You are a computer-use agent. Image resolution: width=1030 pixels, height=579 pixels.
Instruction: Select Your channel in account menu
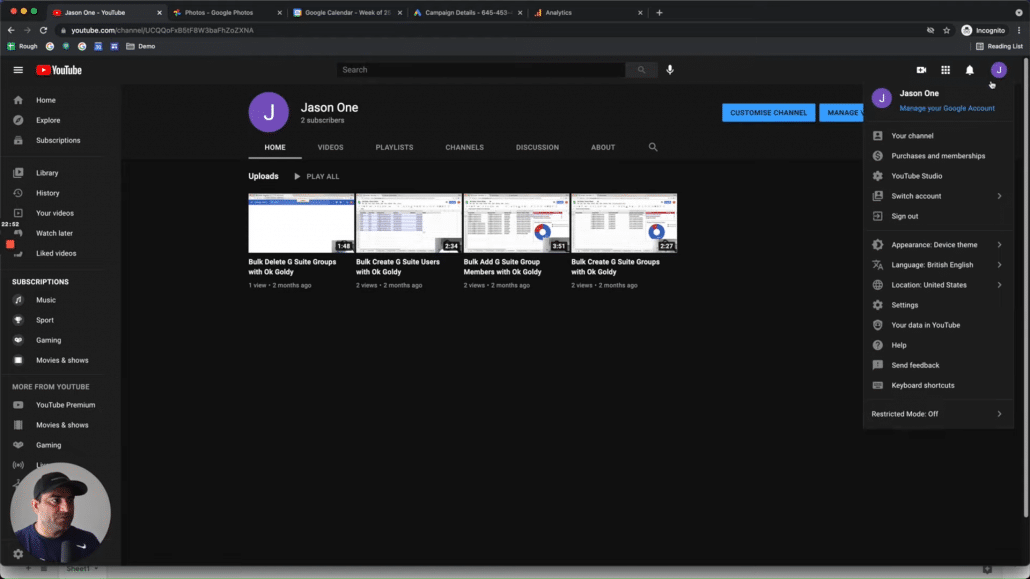coord(938,136)
